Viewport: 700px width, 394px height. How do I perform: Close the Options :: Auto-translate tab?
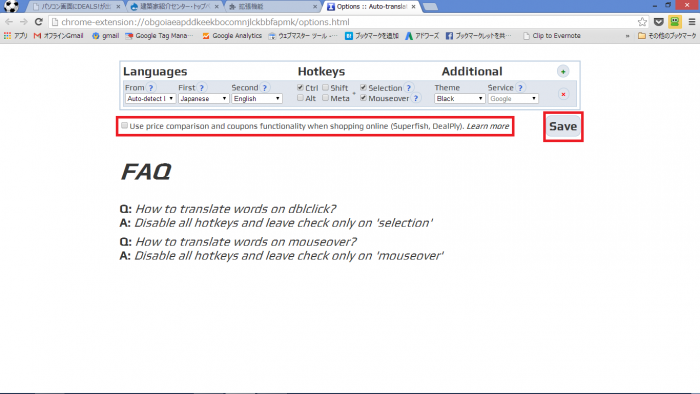pyautogui.click(x=413, y=7)
